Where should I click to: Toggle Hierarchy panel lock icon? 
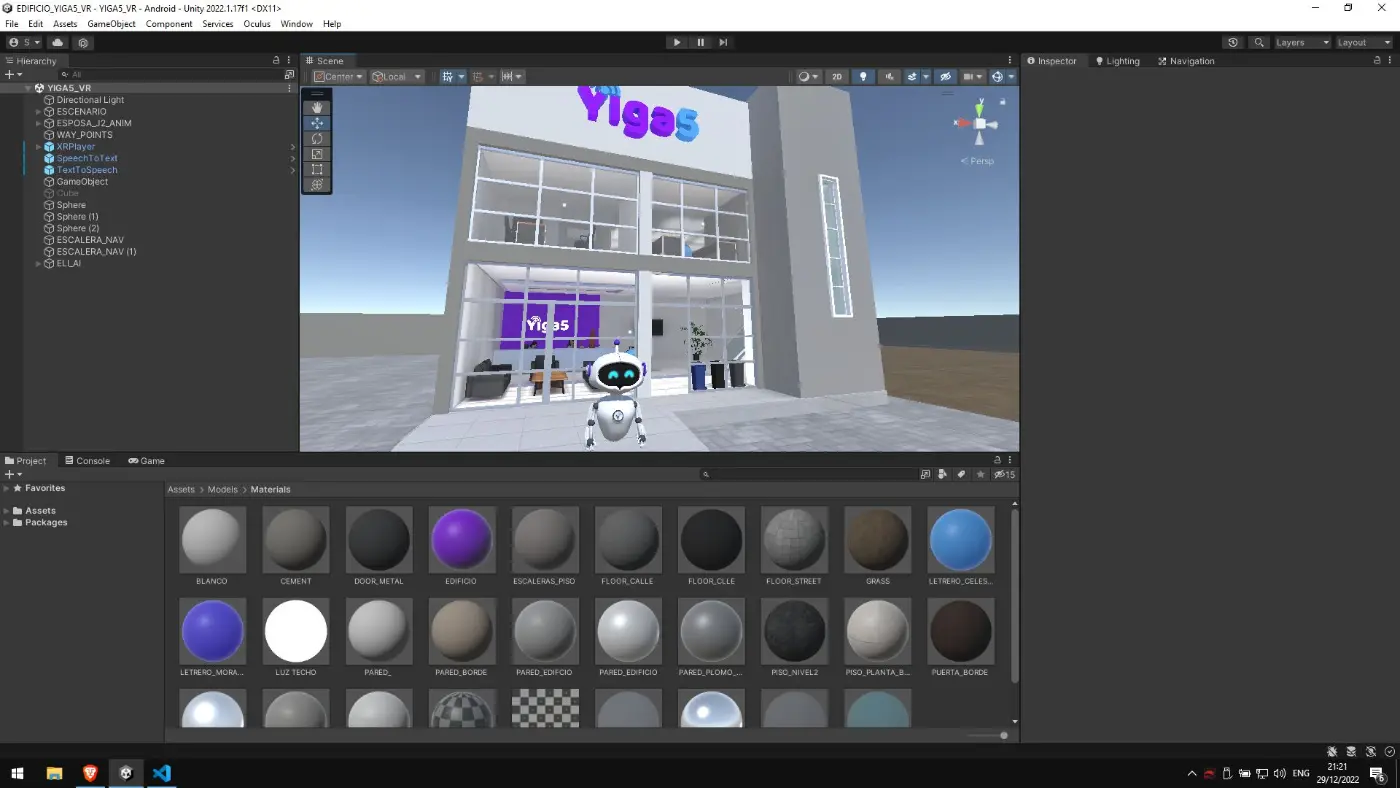pos(277,61)
